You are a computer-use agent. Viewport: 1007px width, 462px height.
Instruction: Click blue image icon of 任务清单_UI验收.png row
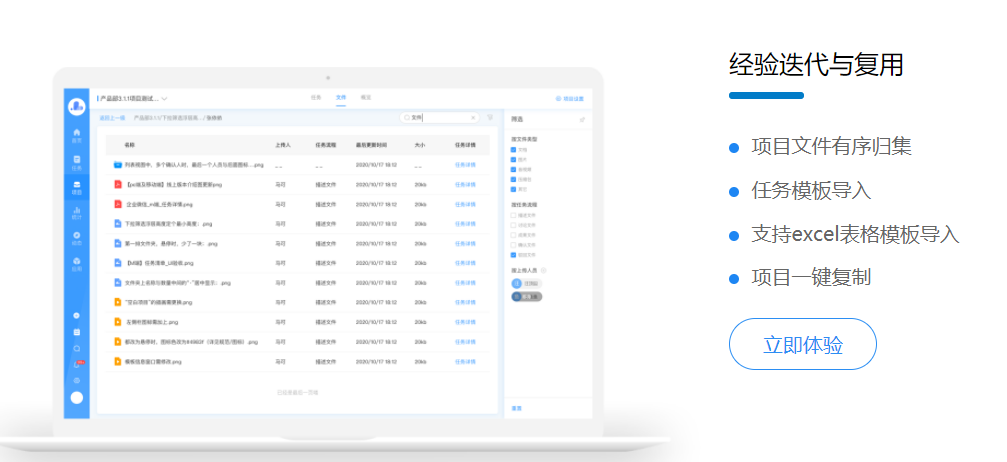click(118, 263)
